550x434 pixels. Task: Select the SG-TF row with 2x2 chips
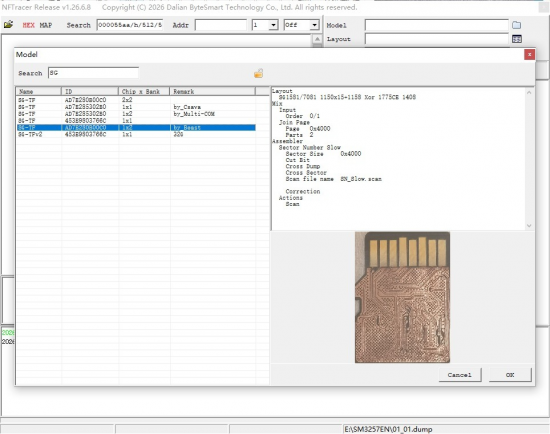[x=136, y=100]
